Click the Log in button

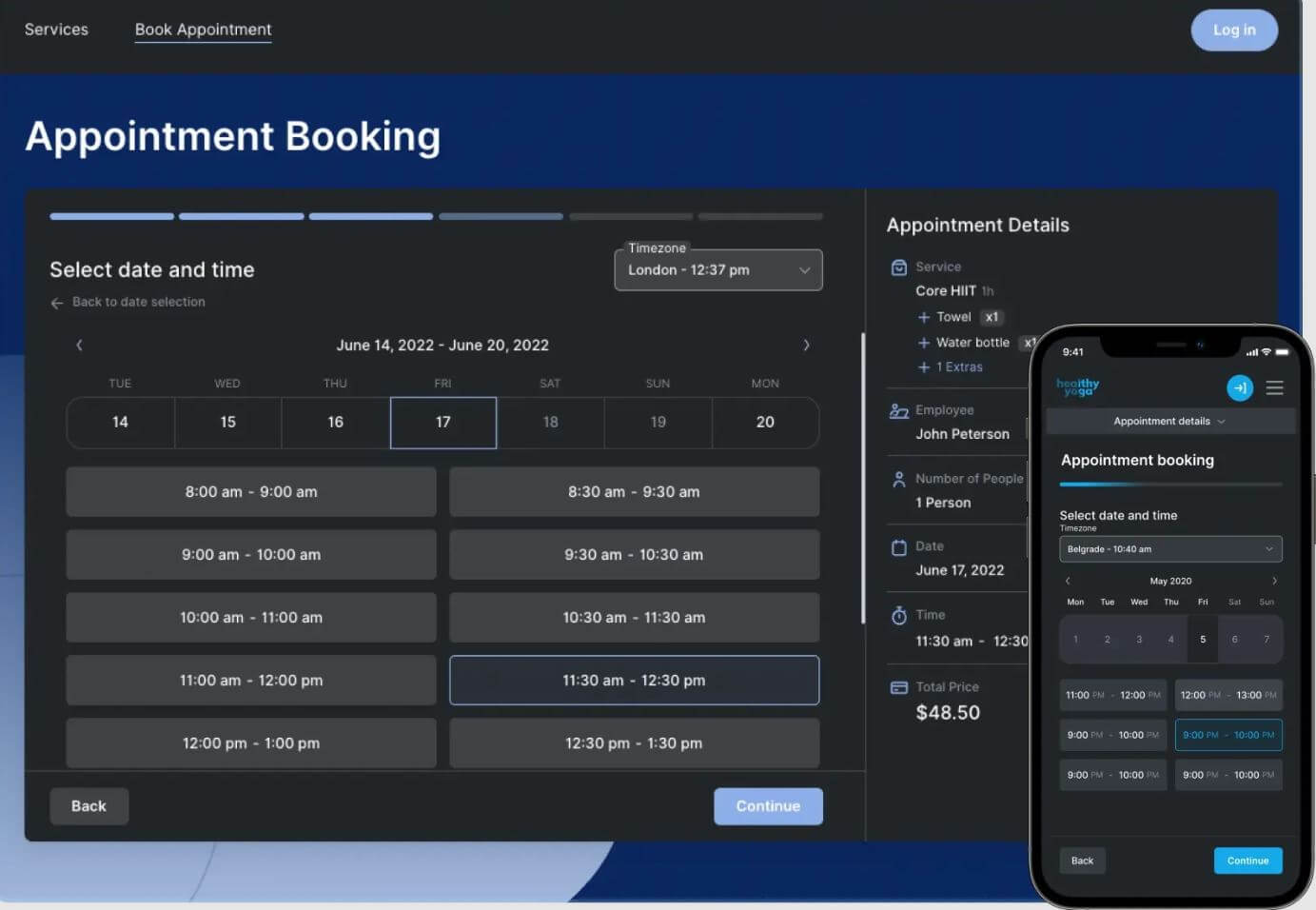click(x=1234, y=30)
